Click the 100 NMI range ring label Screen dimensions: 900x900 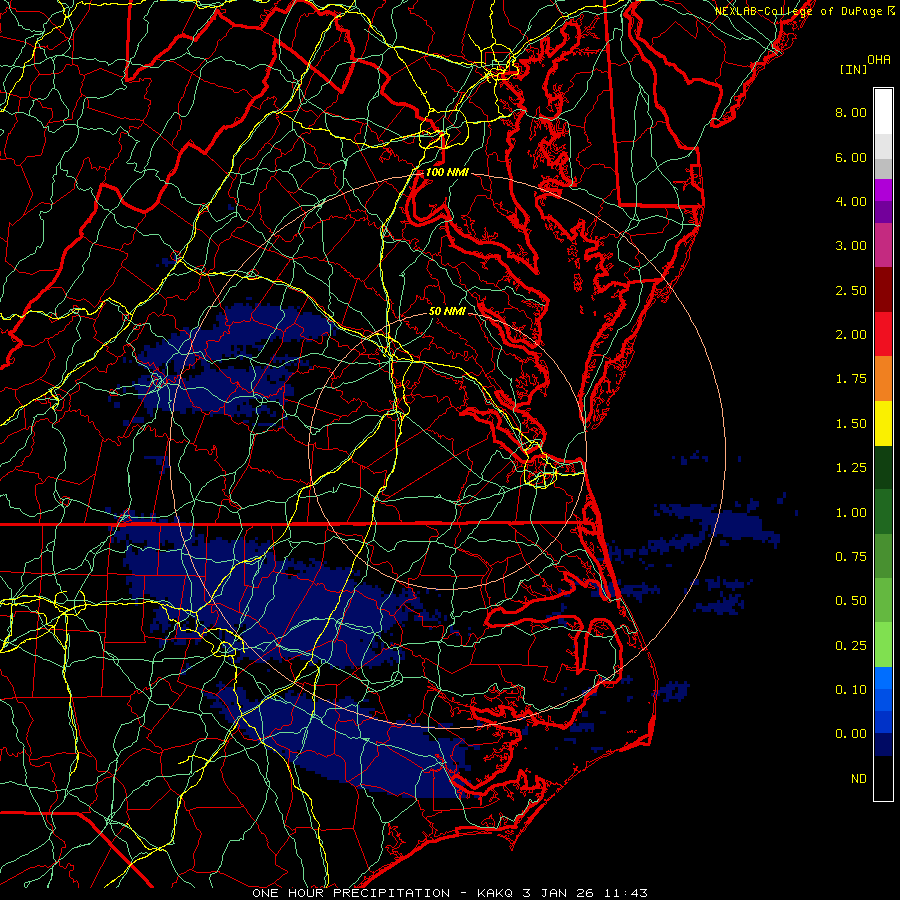[447, 172]
